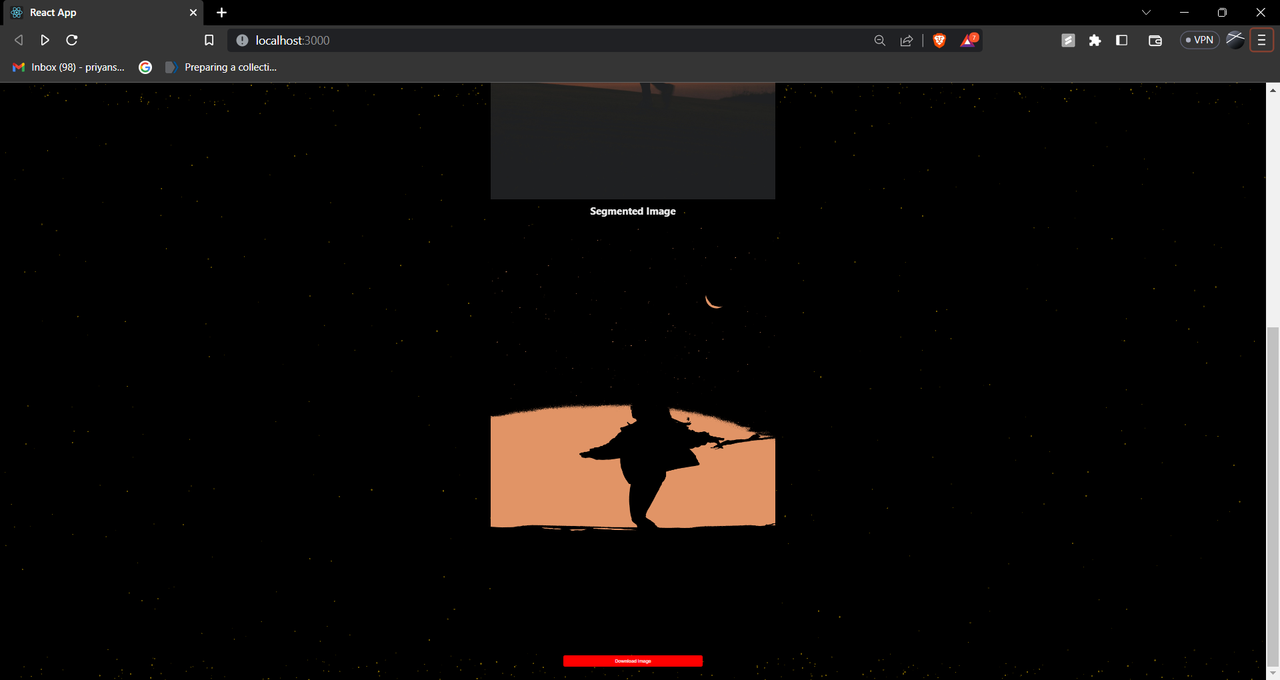Share this page using the share icon

coord(906,40)
